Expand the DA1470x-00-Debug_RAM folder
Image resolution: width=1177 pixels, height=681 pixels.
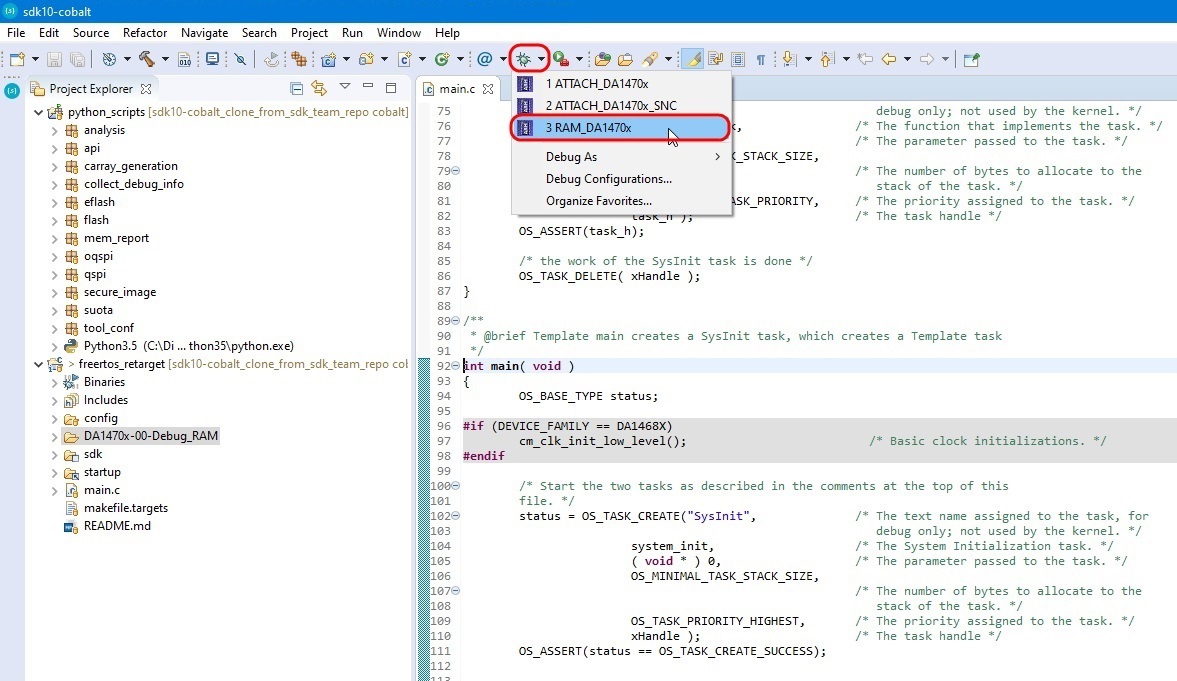click(54, 436)
